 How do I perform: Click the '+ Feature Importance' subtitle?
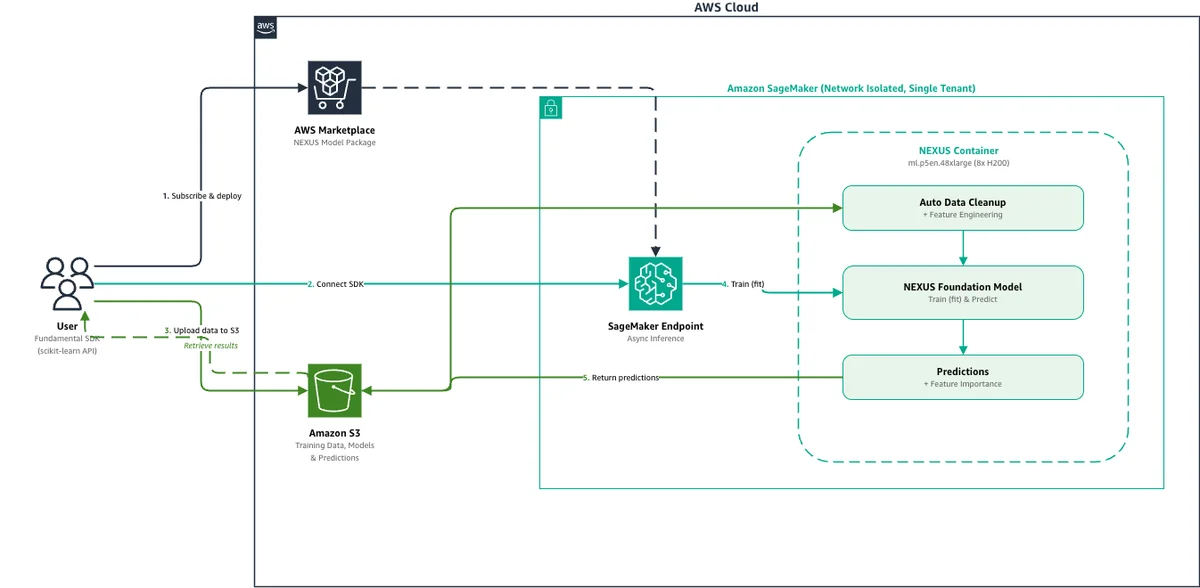tap(963, 384)
